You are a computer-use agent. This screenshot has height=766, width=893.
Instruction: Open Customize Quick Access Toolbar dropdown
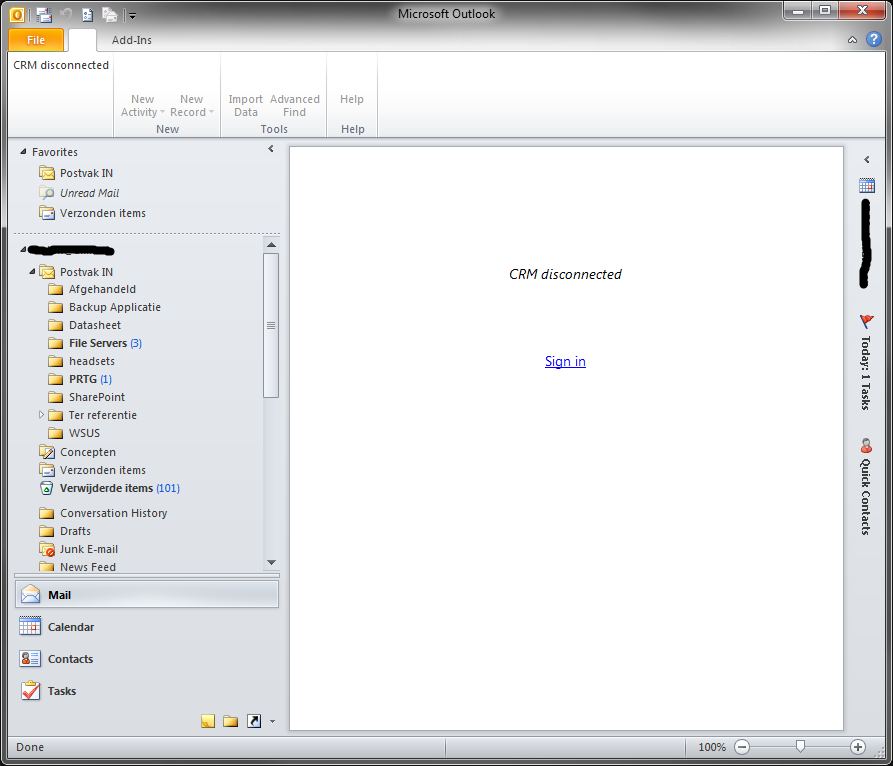point(132,15)
